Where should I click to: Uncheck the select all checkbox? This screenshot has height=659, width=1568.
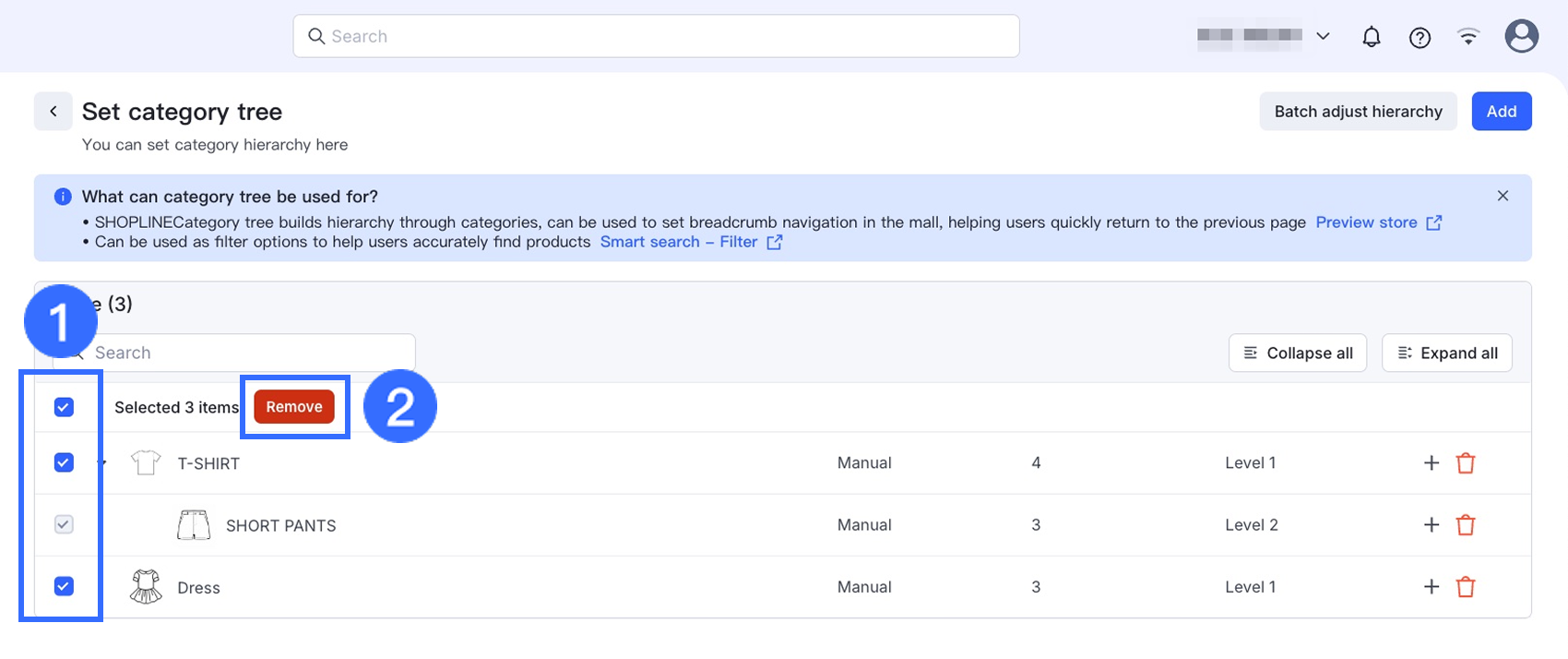coord(64,407)
